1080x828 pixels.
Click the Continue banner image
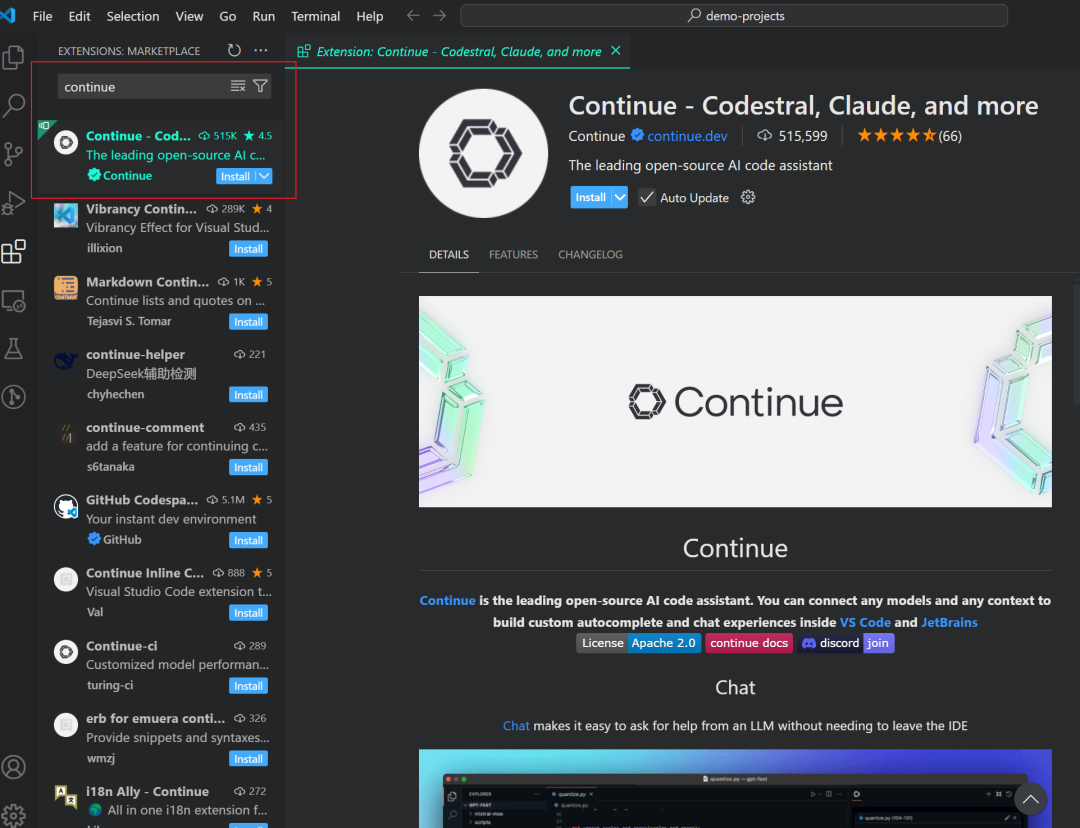735,402
